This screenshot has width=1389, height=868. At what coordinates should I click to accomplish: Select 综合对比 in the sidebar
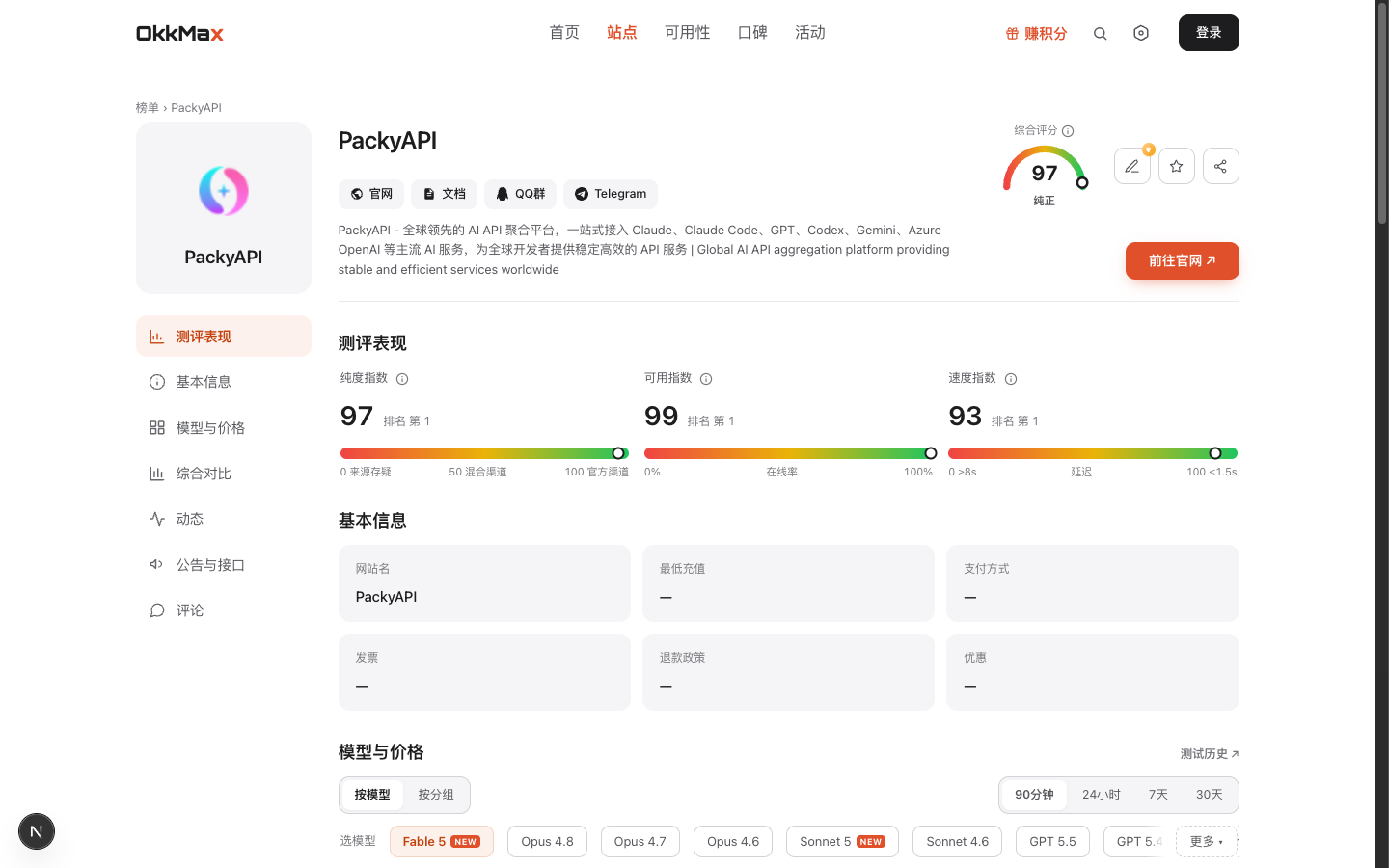[224, 474]
